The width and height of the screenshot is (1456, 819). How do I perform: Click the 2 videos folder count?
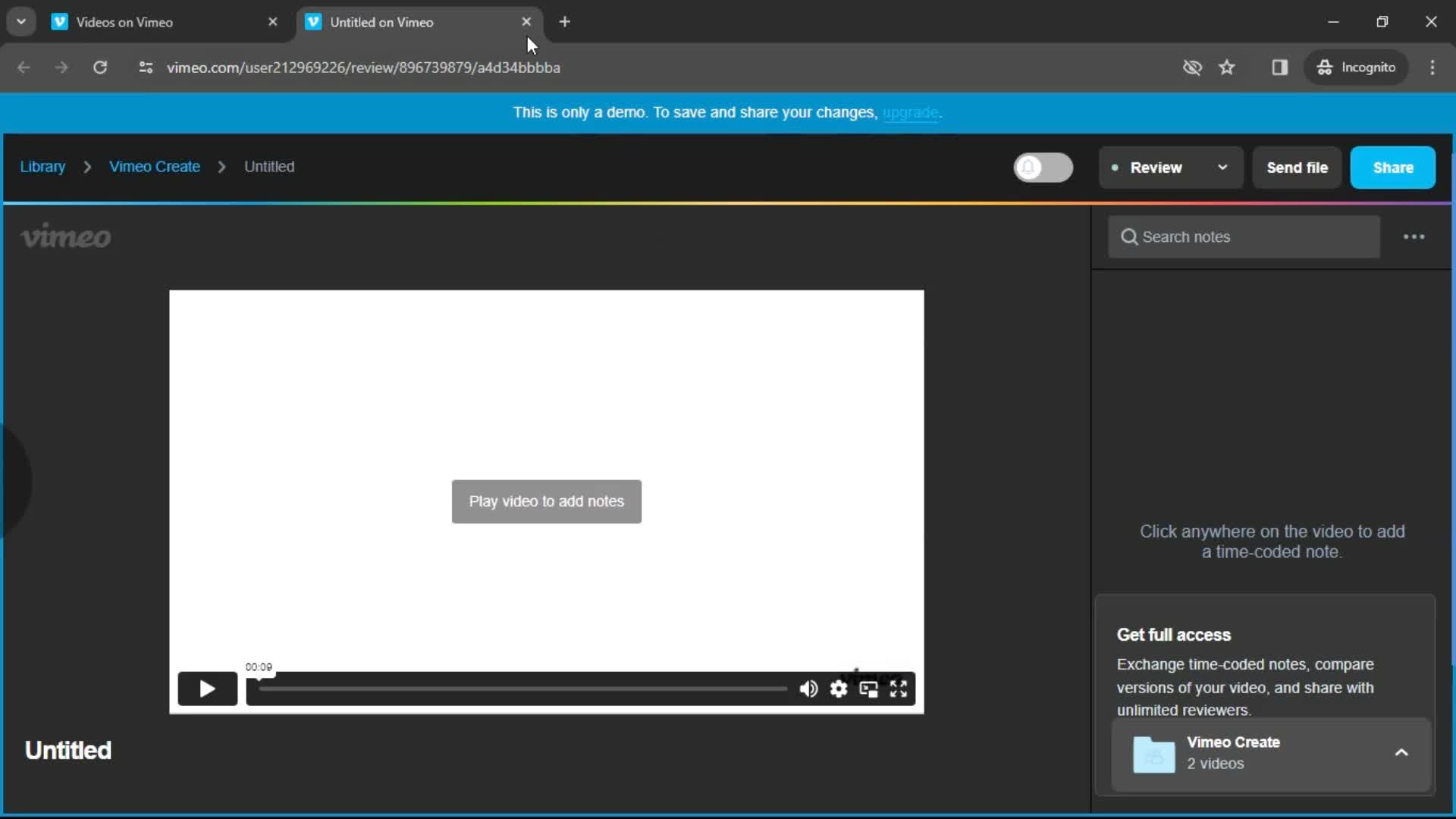coord(1216,764)
